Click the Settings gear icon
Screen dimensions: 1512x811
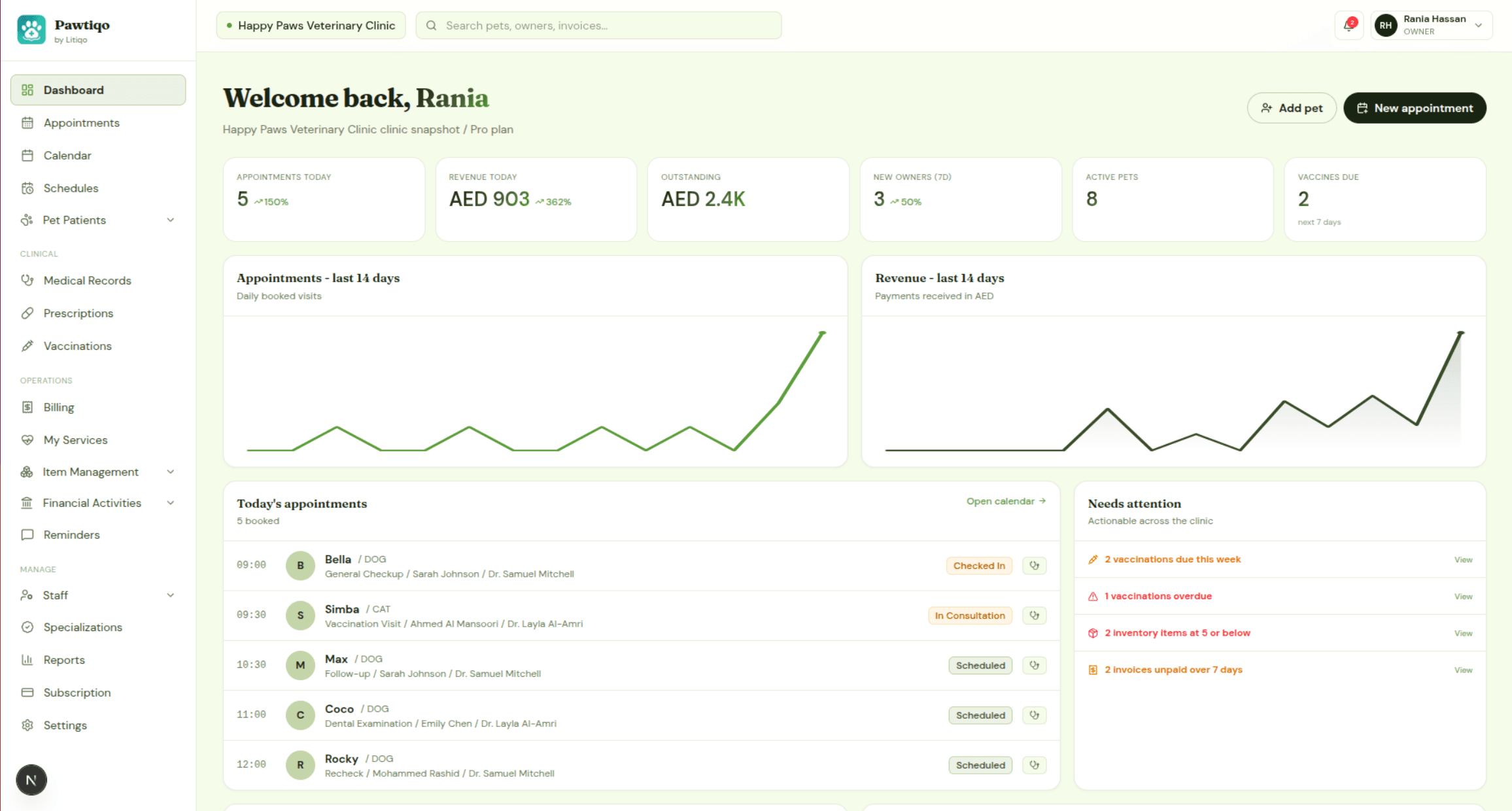pyautogui.click(x=27, y=725)
